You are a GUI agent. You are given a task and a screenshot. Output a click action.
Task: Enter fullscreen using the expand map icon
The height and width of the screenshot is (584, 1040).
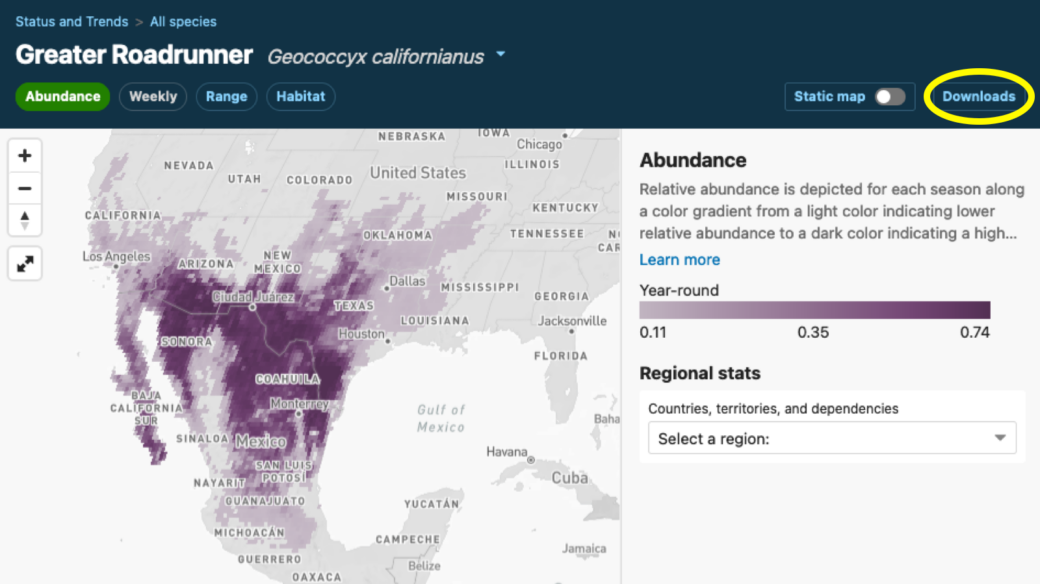click(24, 263)
